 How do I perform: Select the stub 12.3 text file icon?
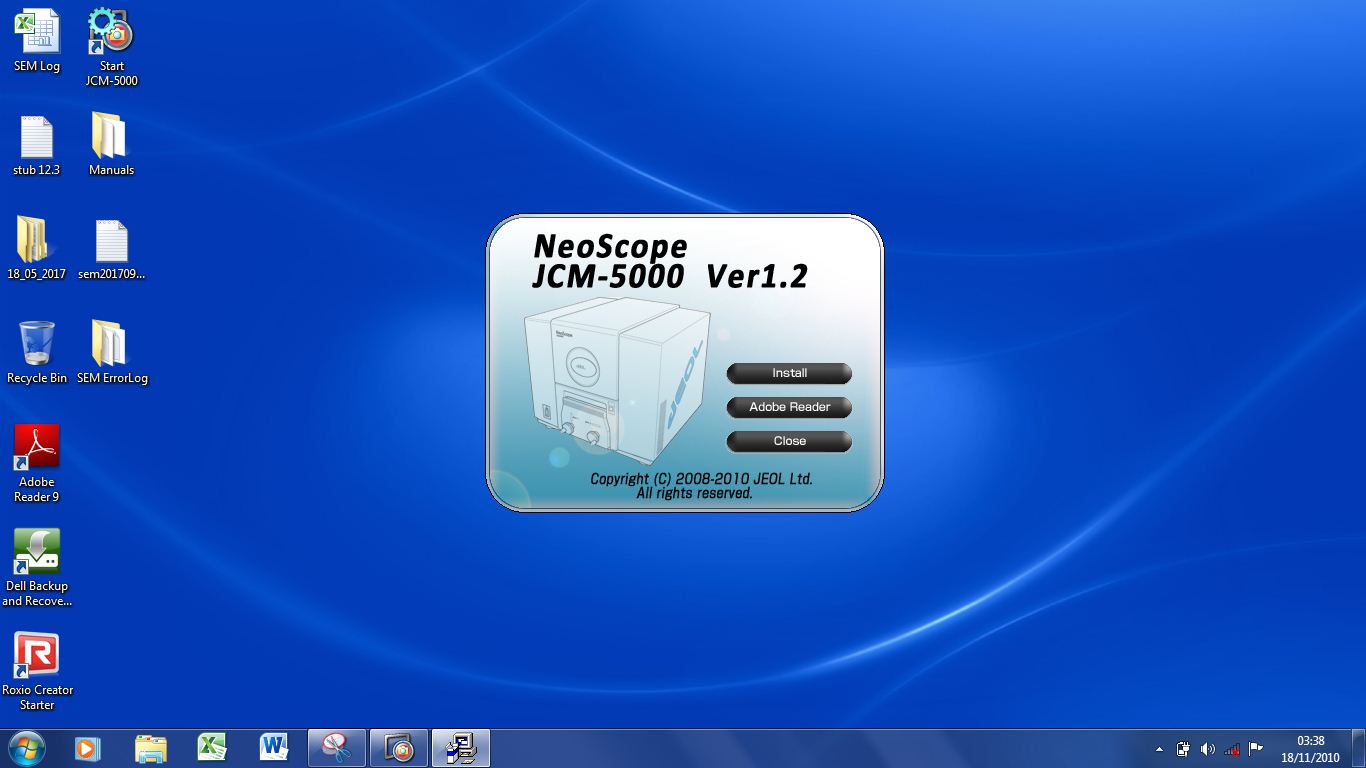coord(37,146)
